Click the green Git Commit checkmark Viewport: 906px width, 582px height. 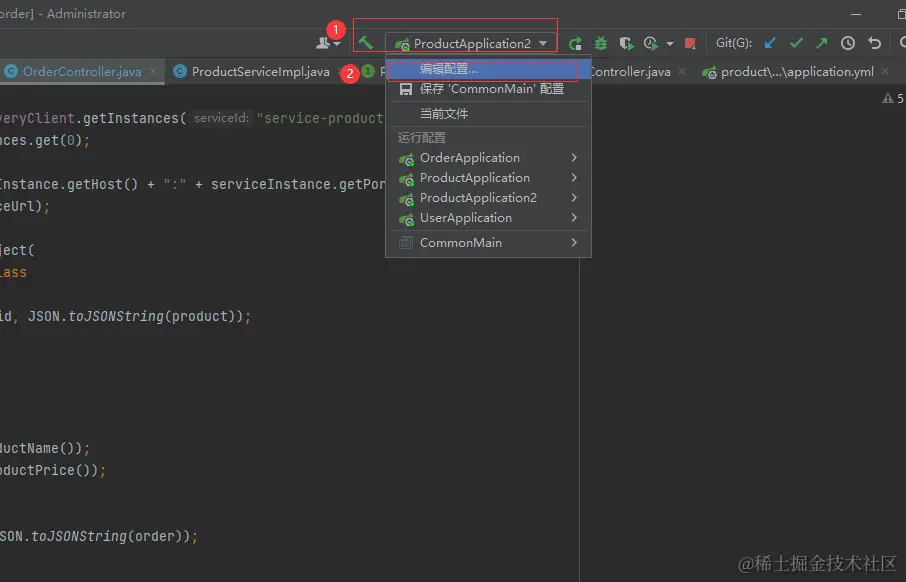coord(796,43)
